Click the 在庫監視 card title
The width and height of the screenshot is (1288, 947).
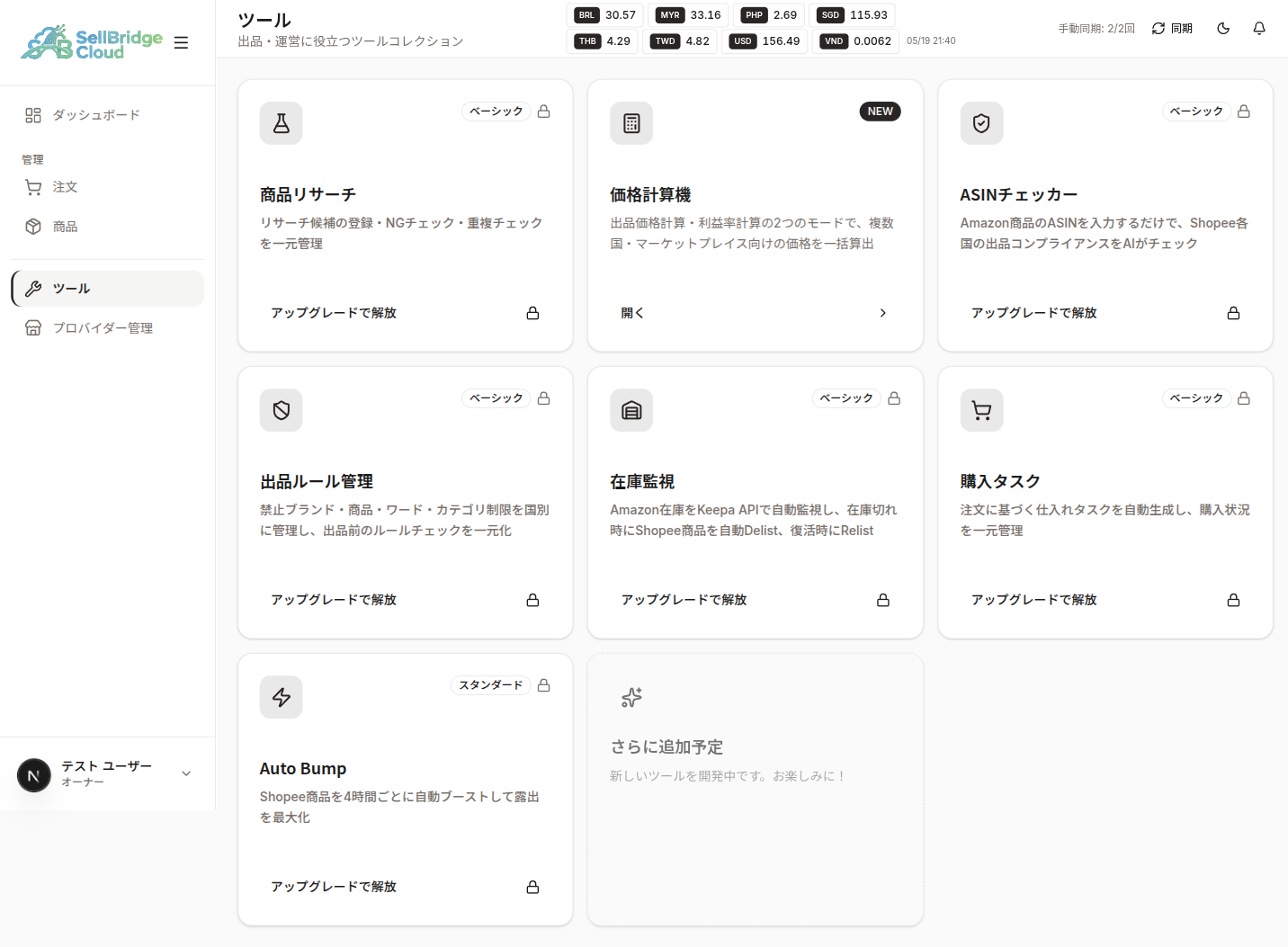pos(642,482)
